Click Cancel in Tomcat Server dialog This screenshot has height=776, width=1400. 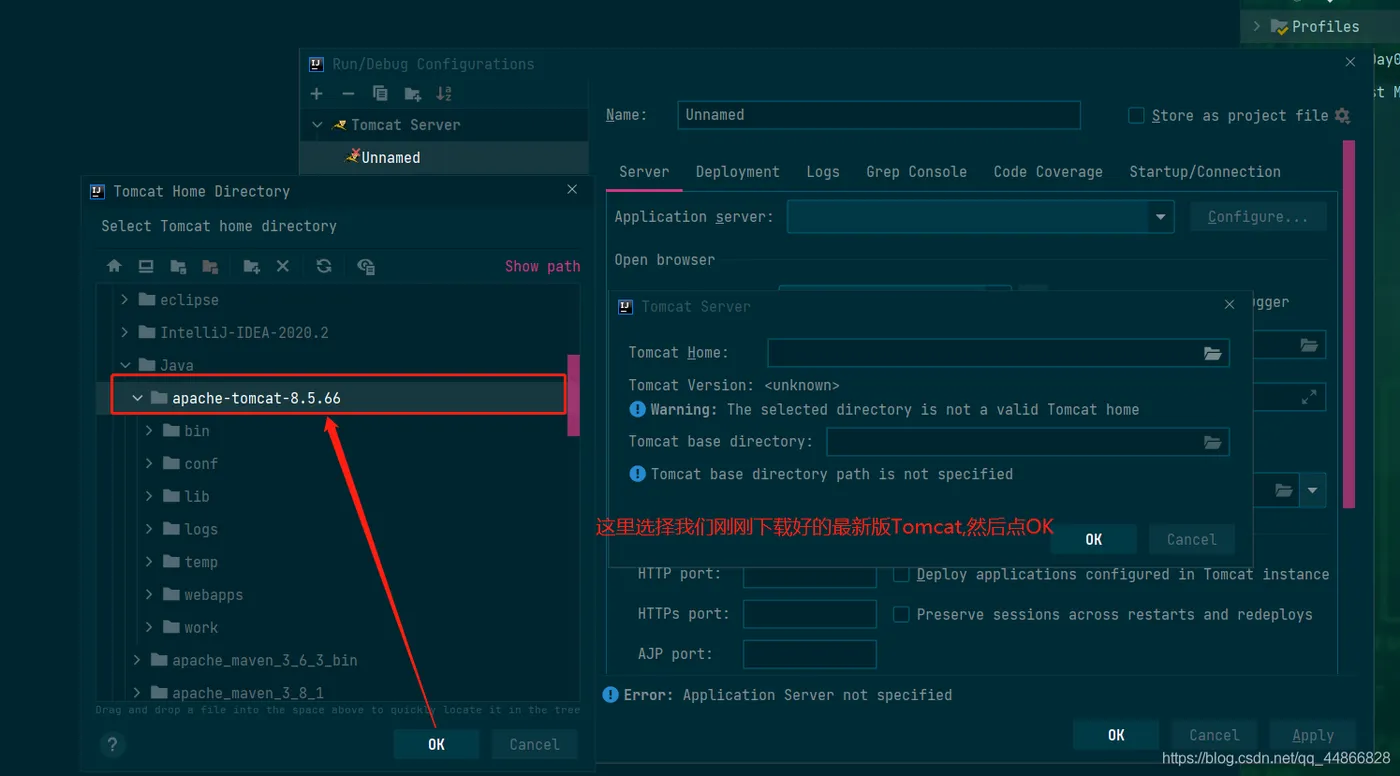1192,539
